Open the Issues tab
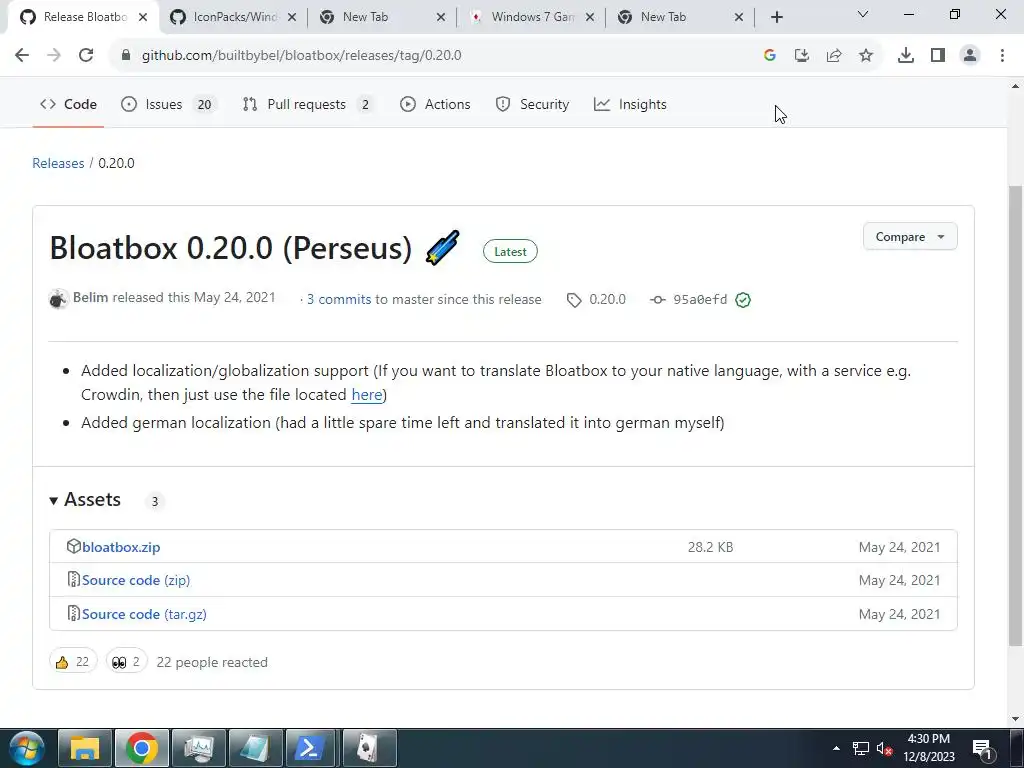Screen dimensions: 1024x768 point(168,104)
